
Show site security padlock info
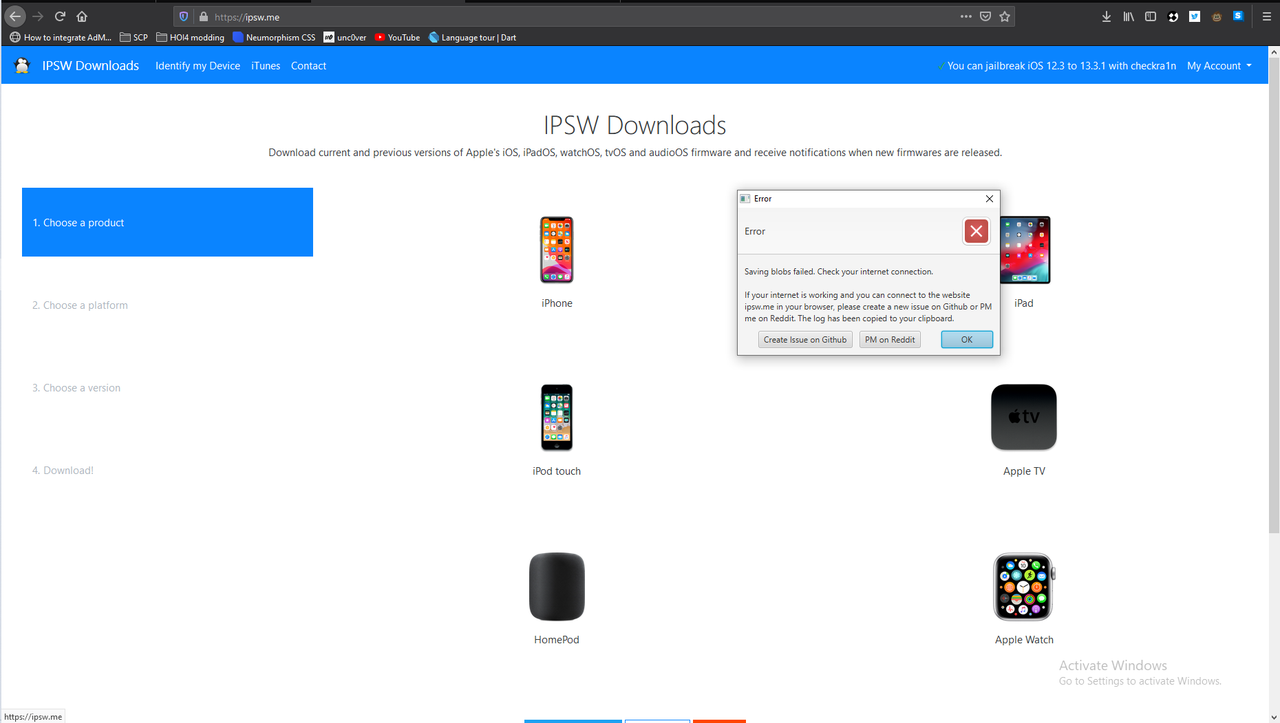[203, 16]
